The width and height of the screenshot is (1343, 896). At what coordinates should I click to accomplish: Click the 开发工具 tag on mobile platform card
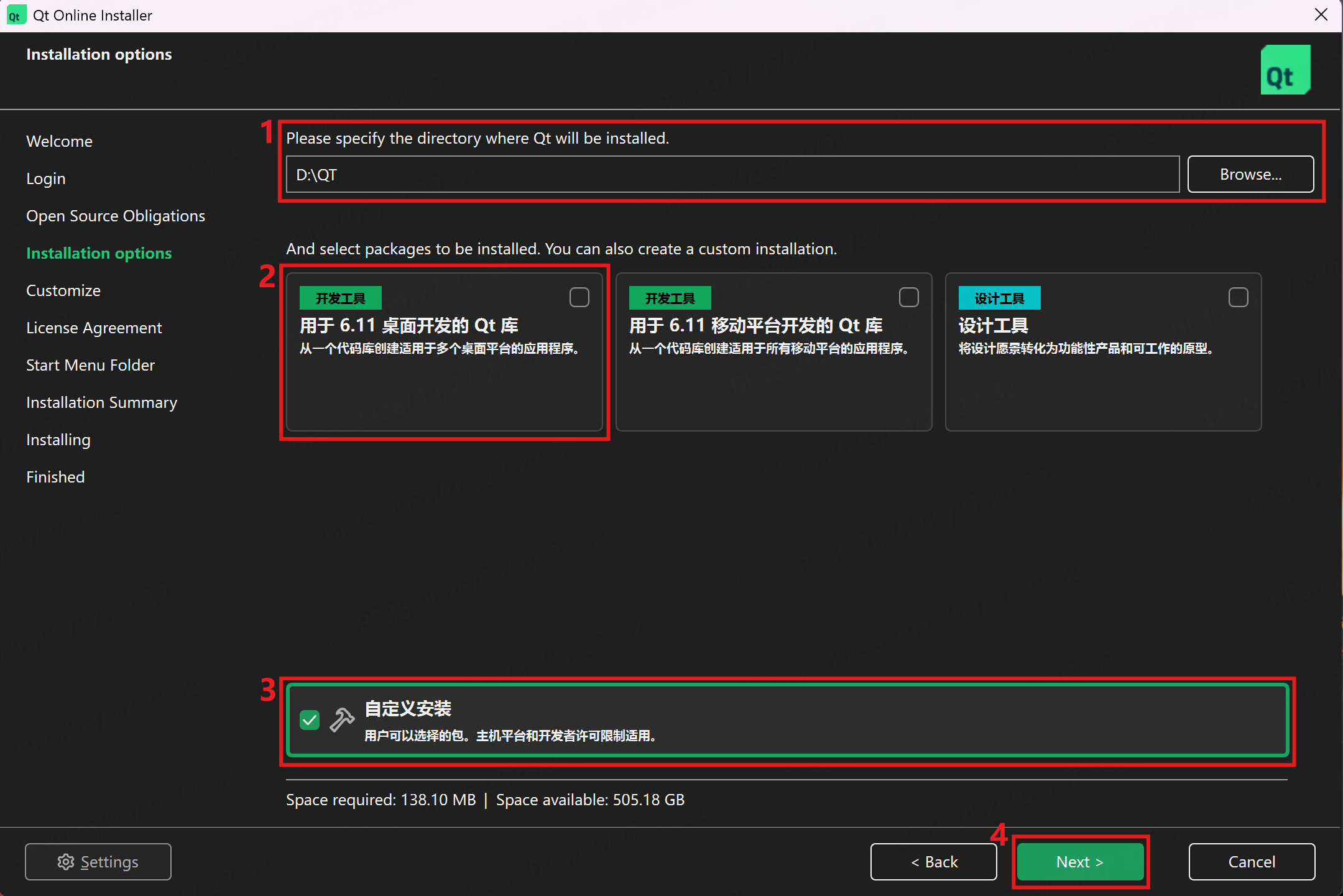(670, 298)
